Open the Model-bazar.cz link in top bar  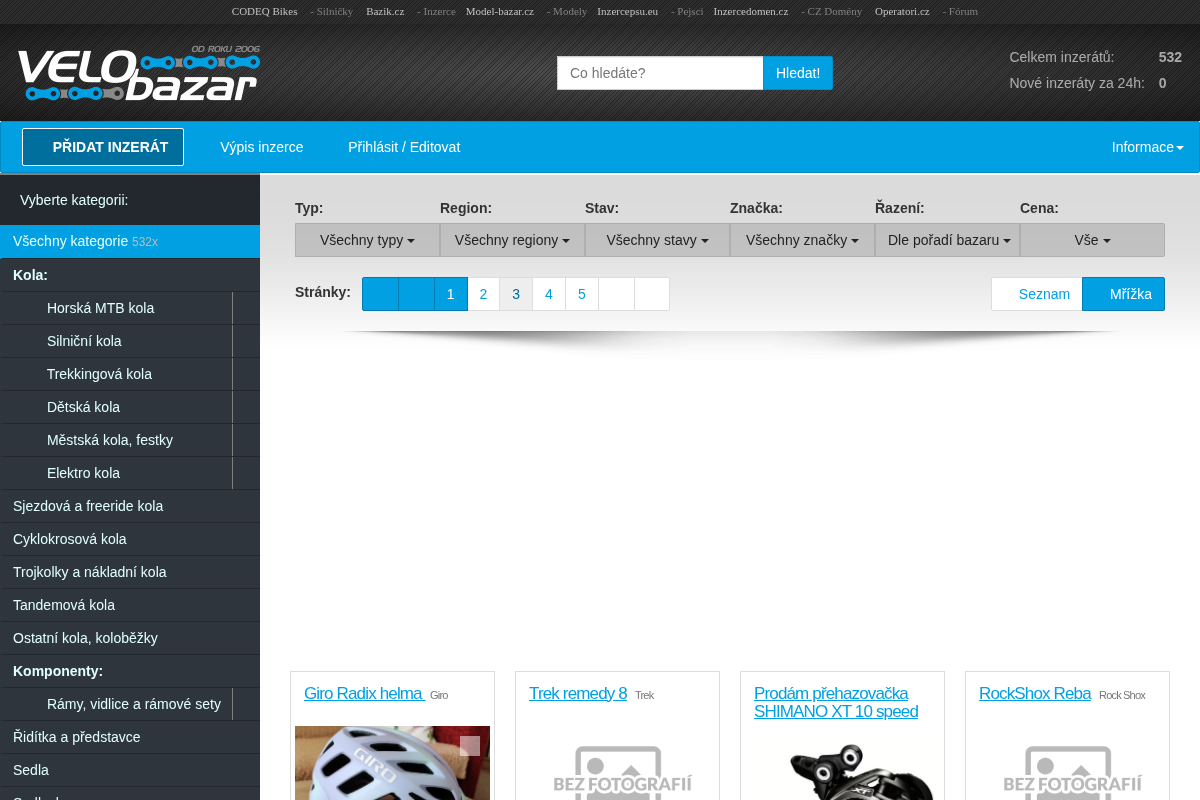[x=500, y=11]
